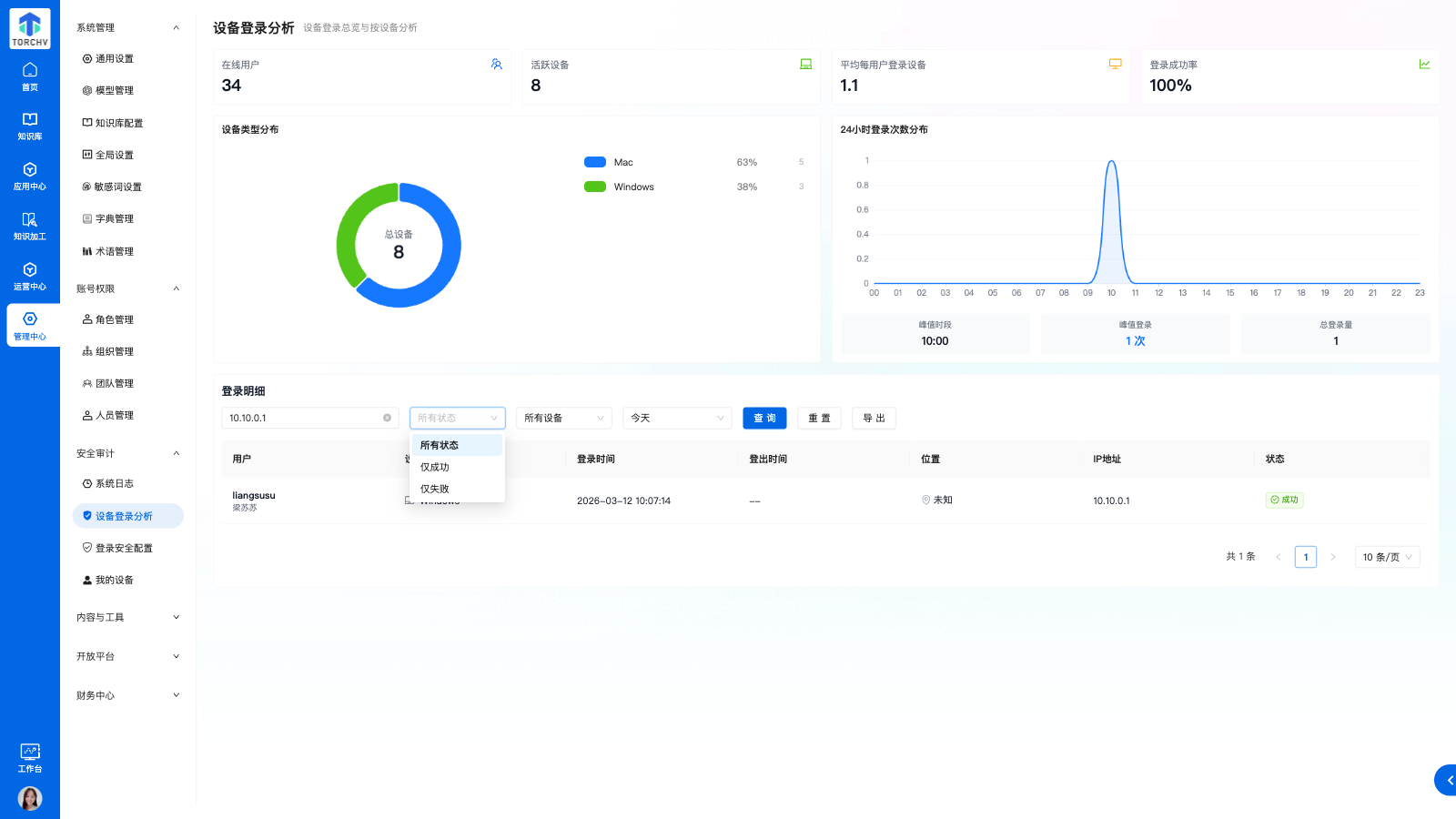Click the 查询 search button
Screen dimensions: 1456x819
pos(764,418)
